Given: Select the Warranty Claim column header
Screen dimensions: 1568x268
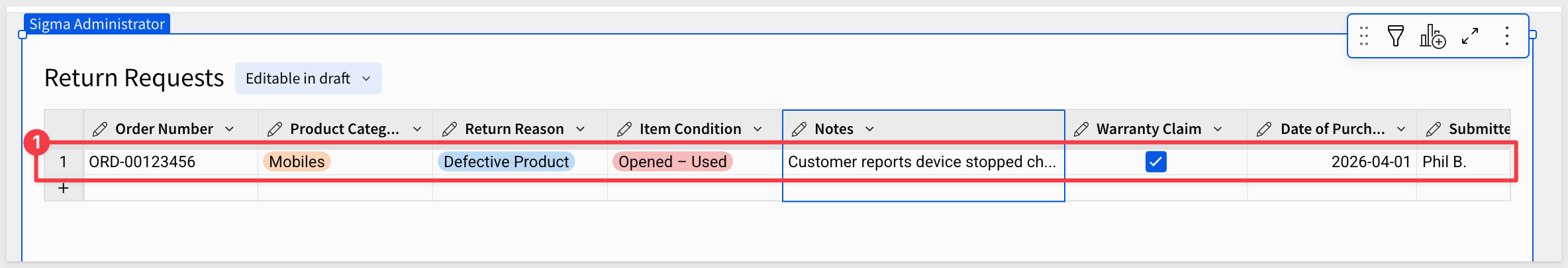Looking at the screenshot, I should 1148,129.
